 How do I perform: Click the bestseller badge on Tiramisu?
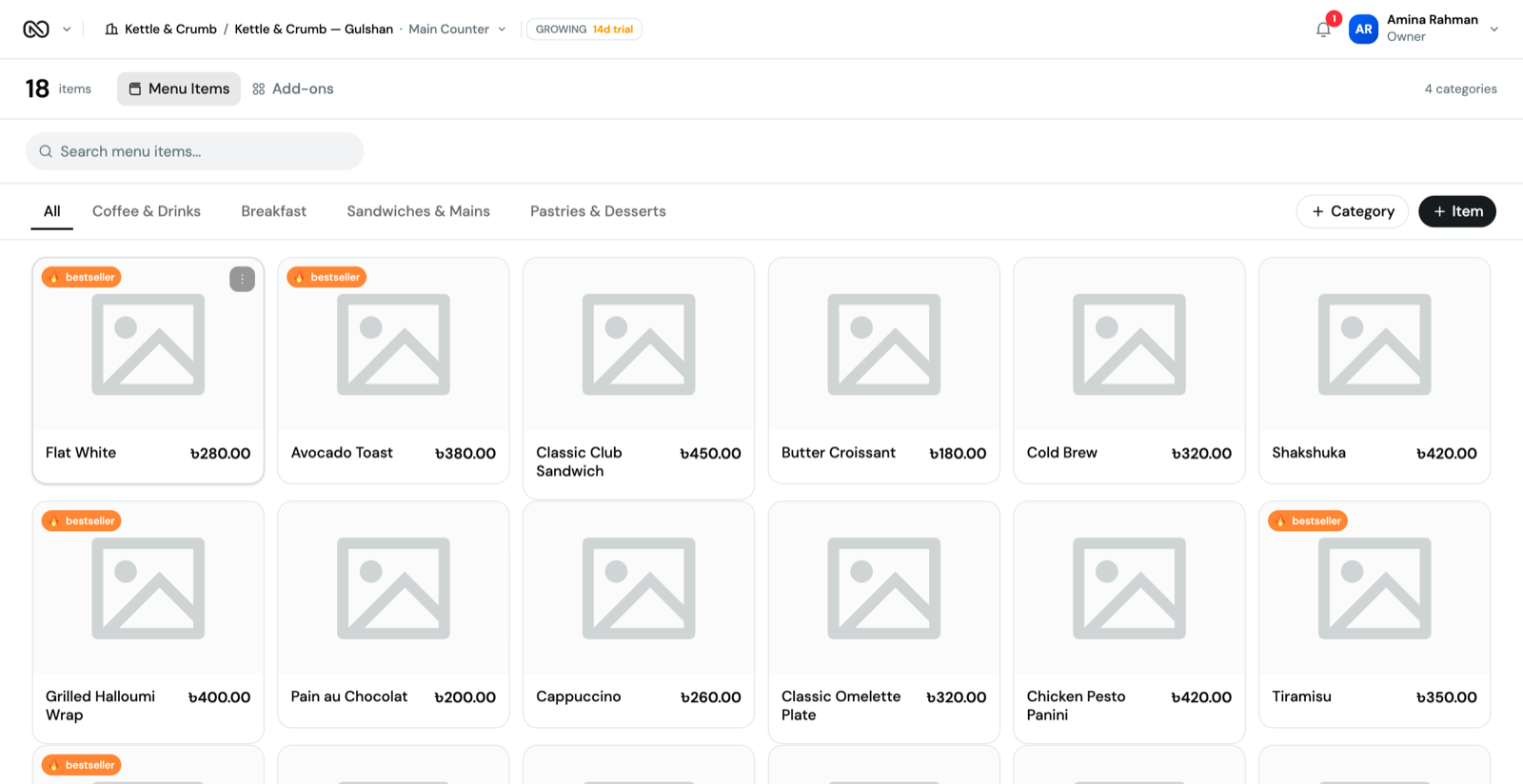[x=1308, y=520]
